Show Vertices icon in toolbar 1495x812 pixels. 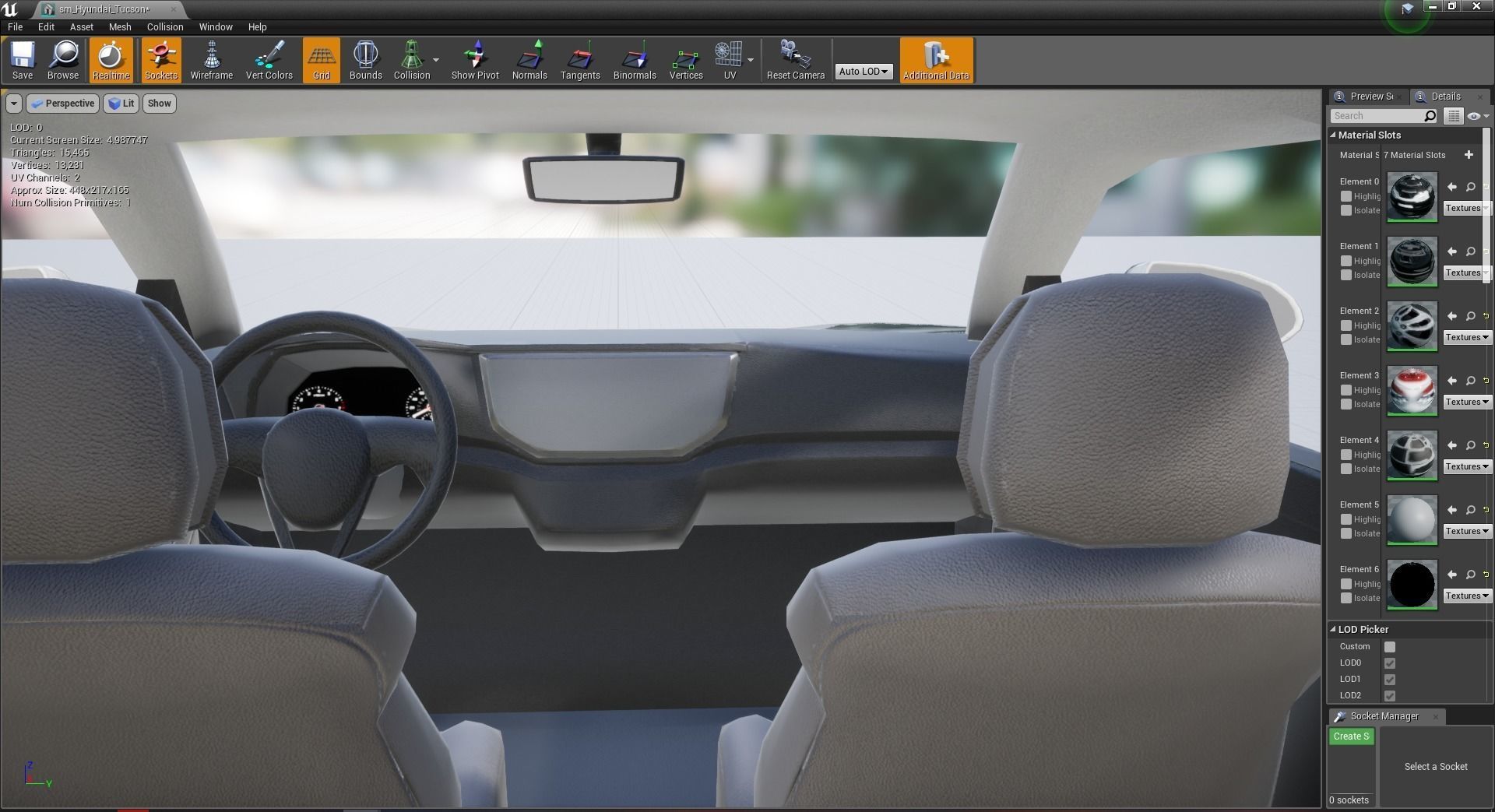click(686, 60)
